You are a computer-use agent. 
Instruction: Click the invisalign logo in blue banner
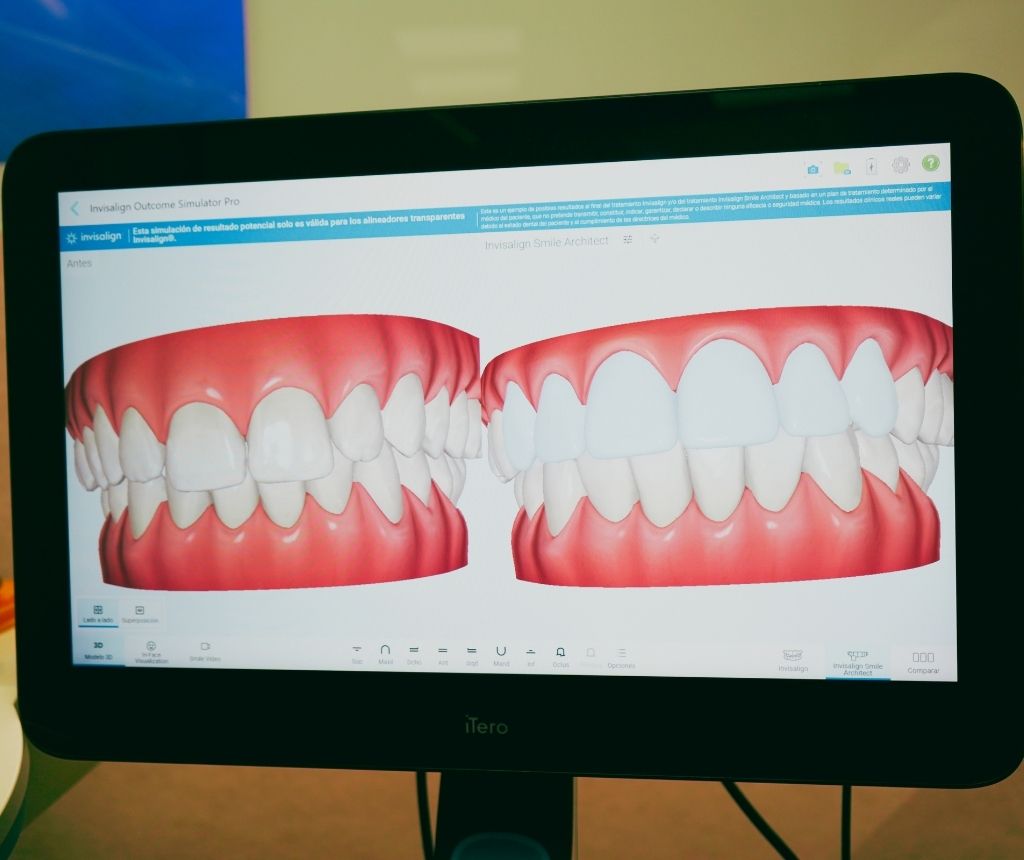click(x=95, y=237)
